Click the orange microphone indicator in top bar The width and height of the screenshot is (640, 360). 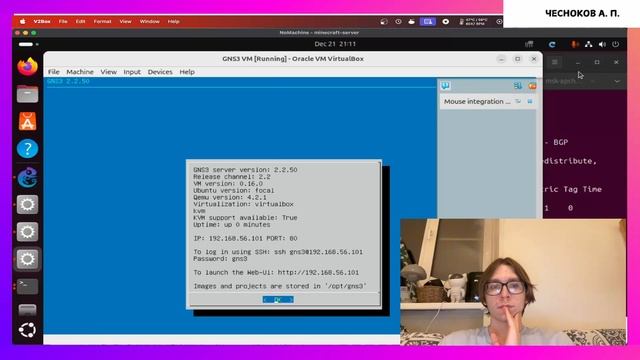coord(575,44)
